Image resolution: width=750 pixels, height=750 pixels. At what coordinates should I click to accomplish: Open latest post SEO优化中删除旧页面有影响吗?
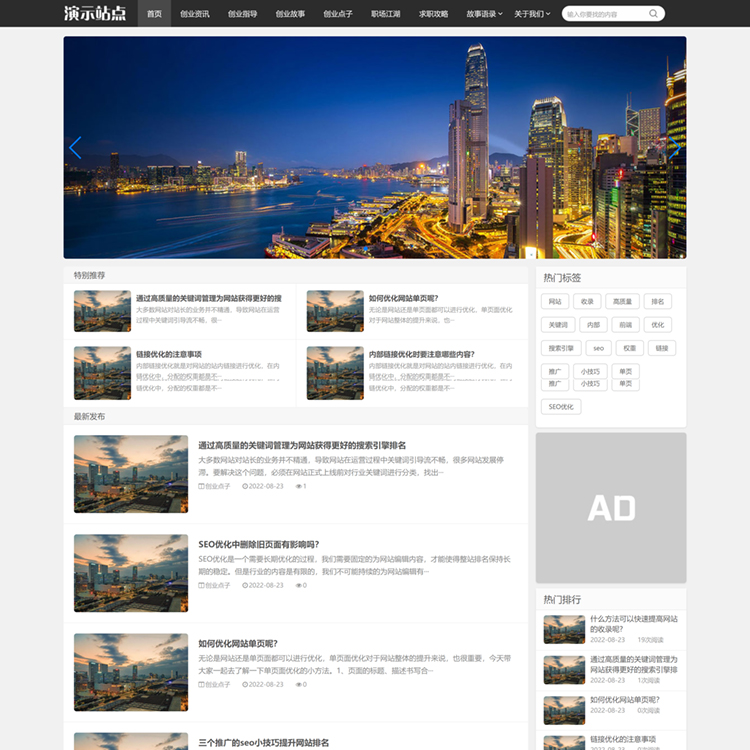click(259, 544)
